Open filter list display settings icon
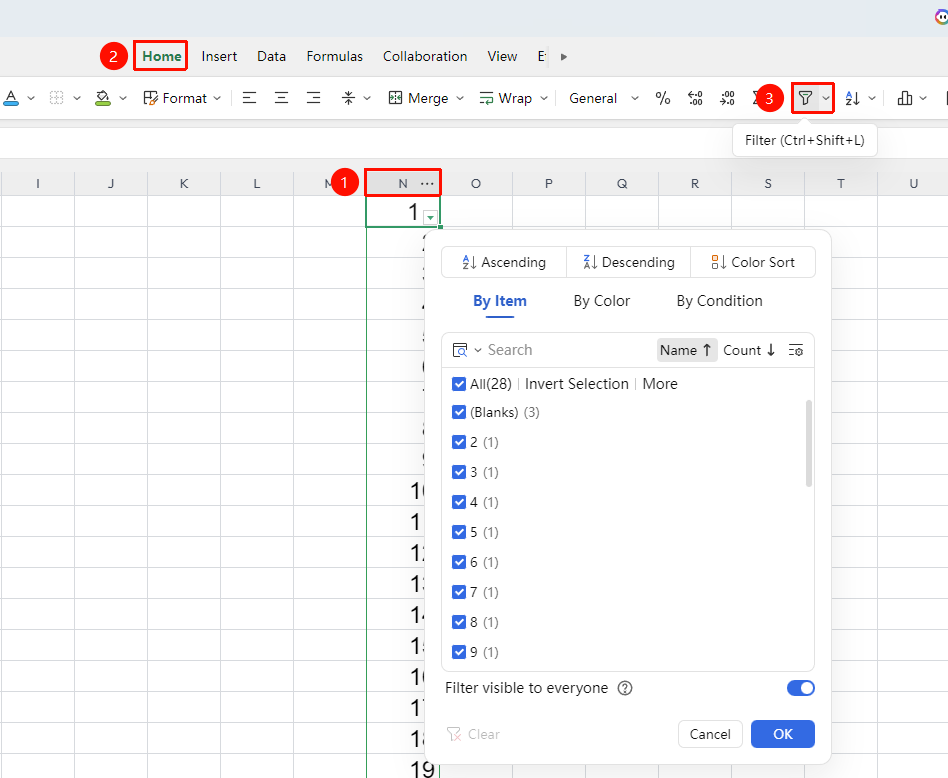Screen dimensions: 948x778 tap(796, 350)
